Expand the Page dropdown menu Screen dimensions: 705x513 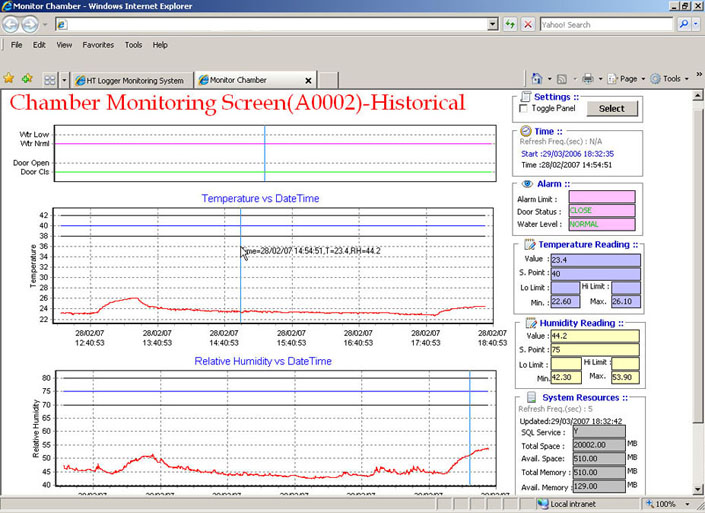(630, 79)
